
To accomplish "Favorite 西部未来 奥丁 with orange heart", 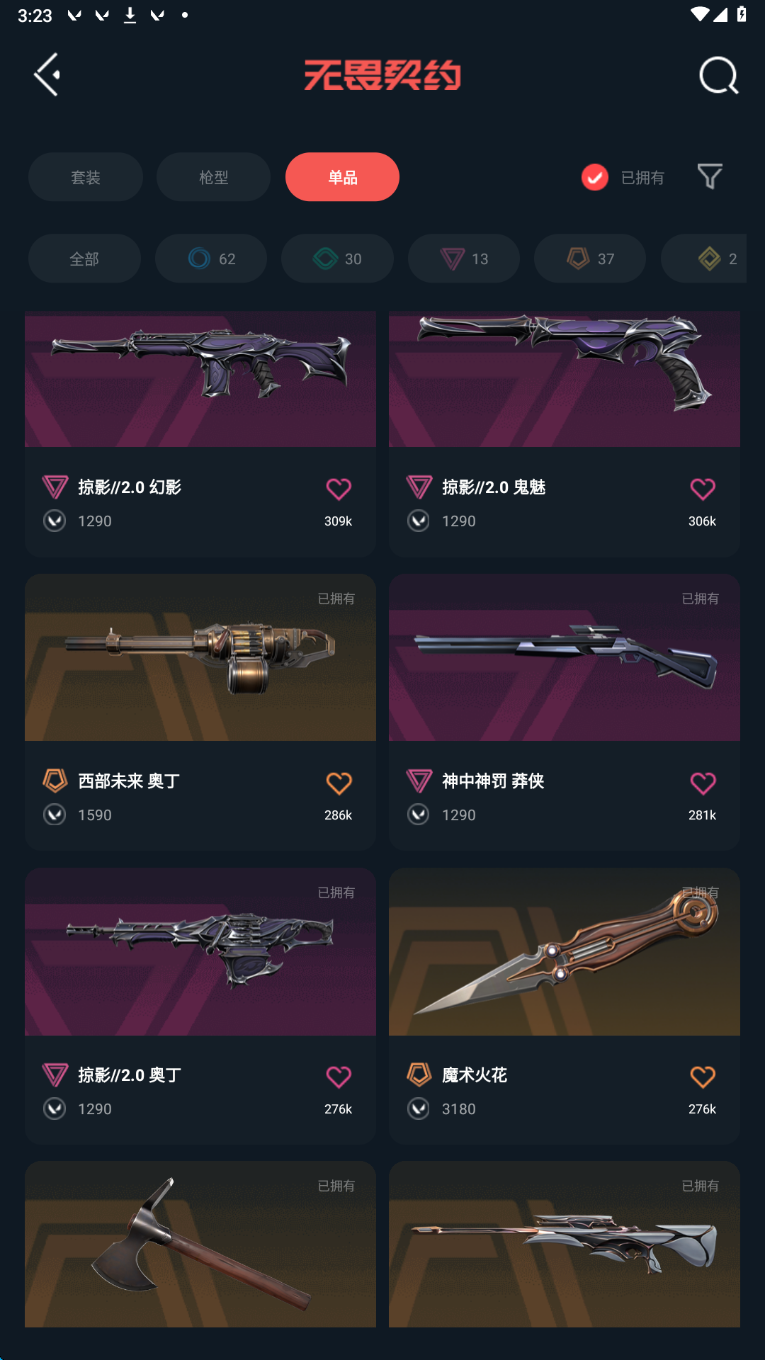I will coord(339,782).
